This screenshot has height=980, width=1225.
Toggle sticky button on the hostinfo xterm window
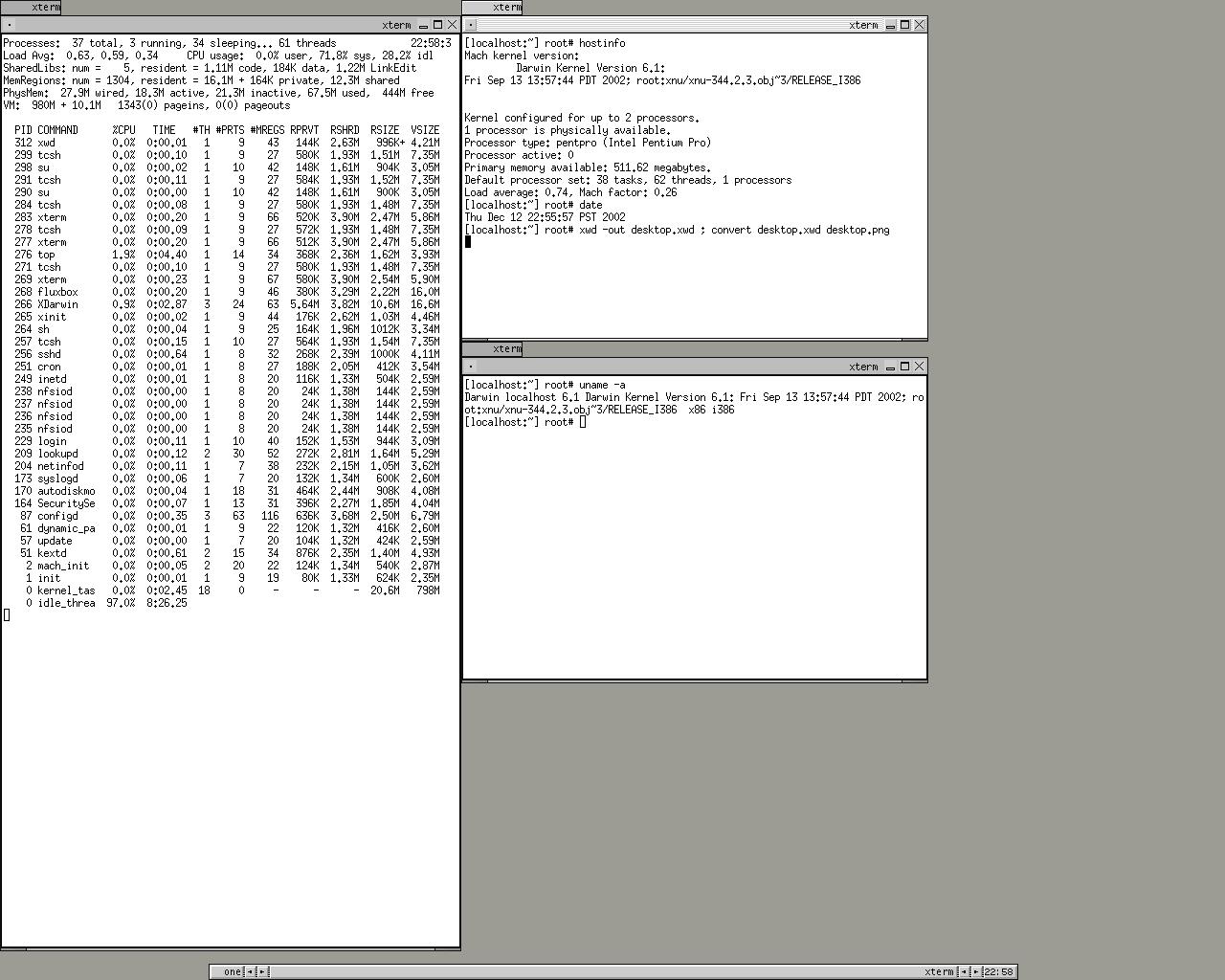click(471, 25)
